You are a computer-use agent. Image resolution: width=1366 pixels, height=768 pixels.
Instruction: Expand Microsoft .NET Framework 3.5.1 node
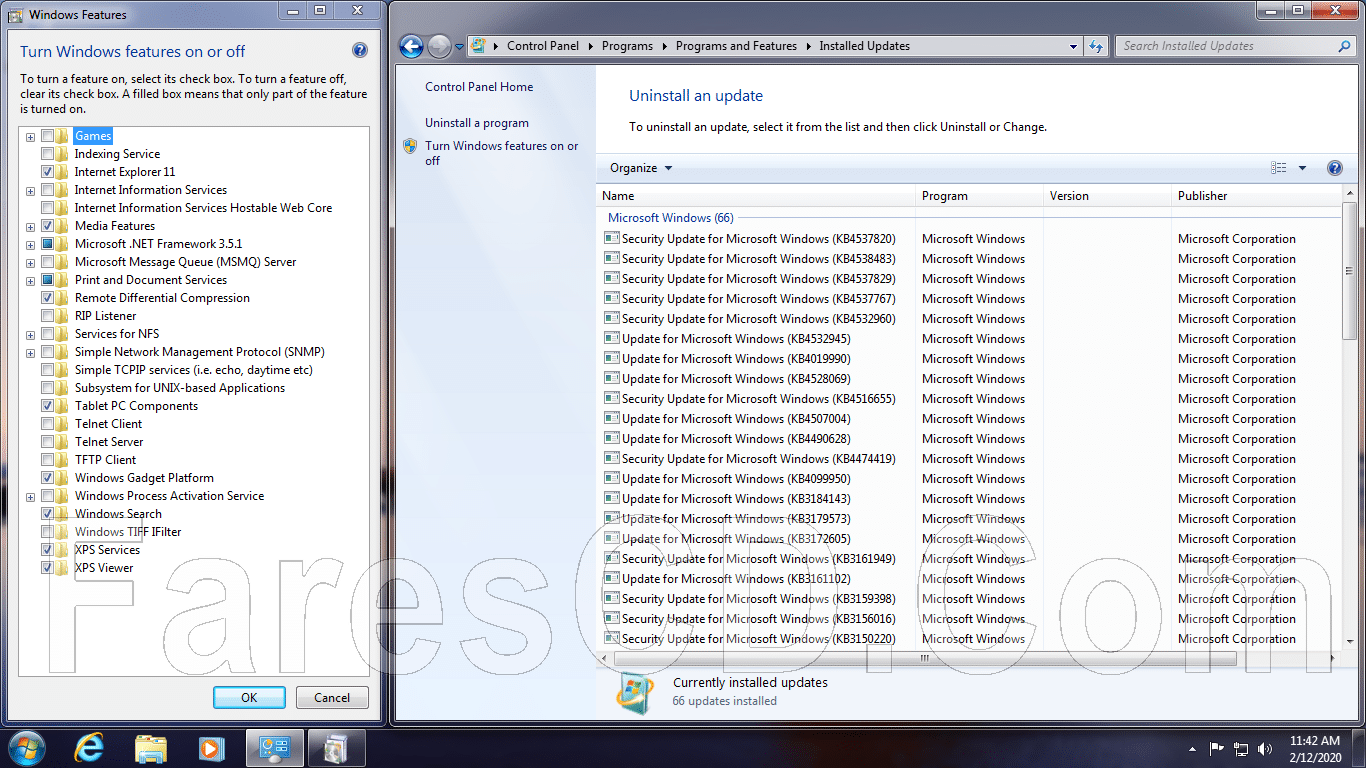[x=30, y=244]
